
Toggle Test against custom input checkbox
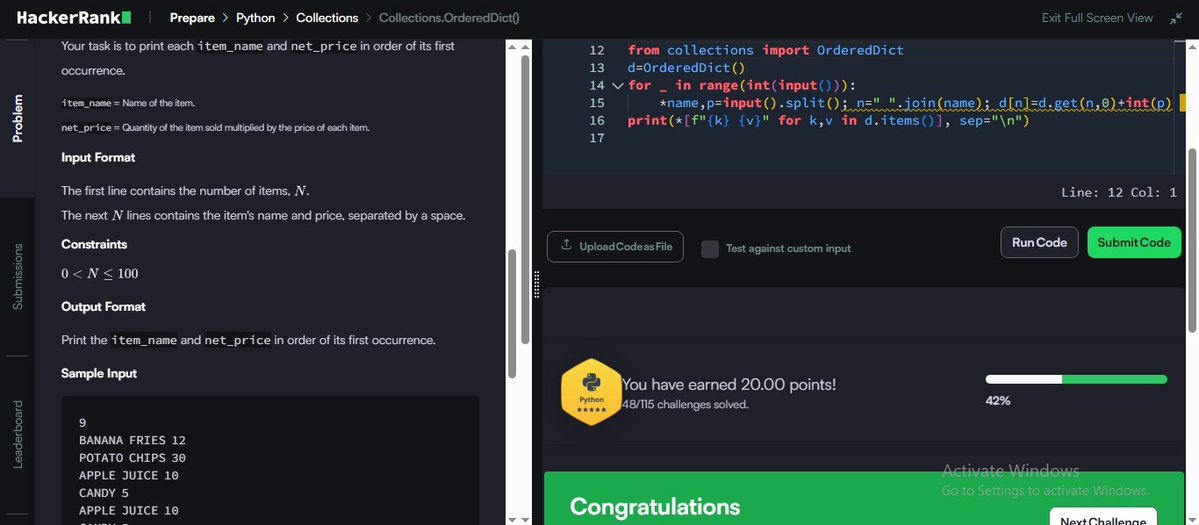(x=710, y=248)
